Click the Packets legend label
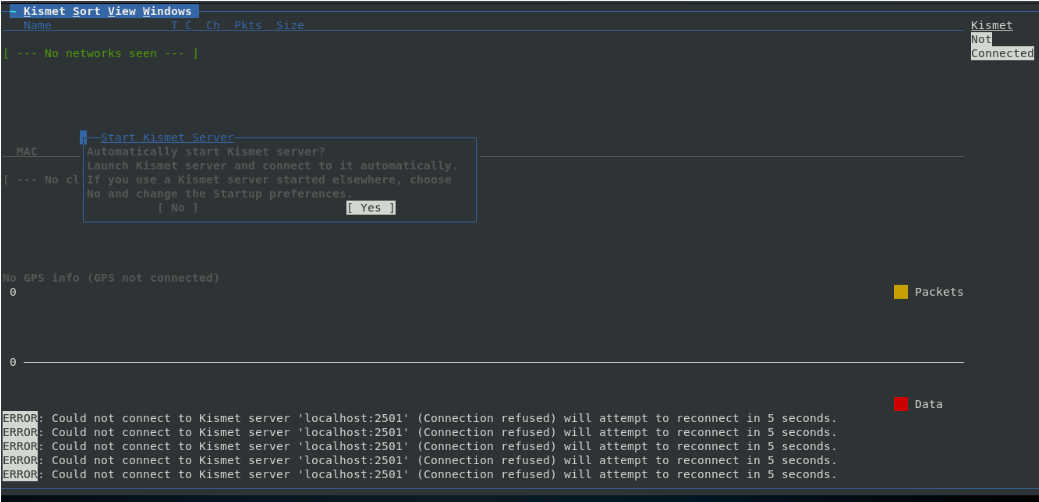The height and width of the screenshot is (502, 1039). 939,292
